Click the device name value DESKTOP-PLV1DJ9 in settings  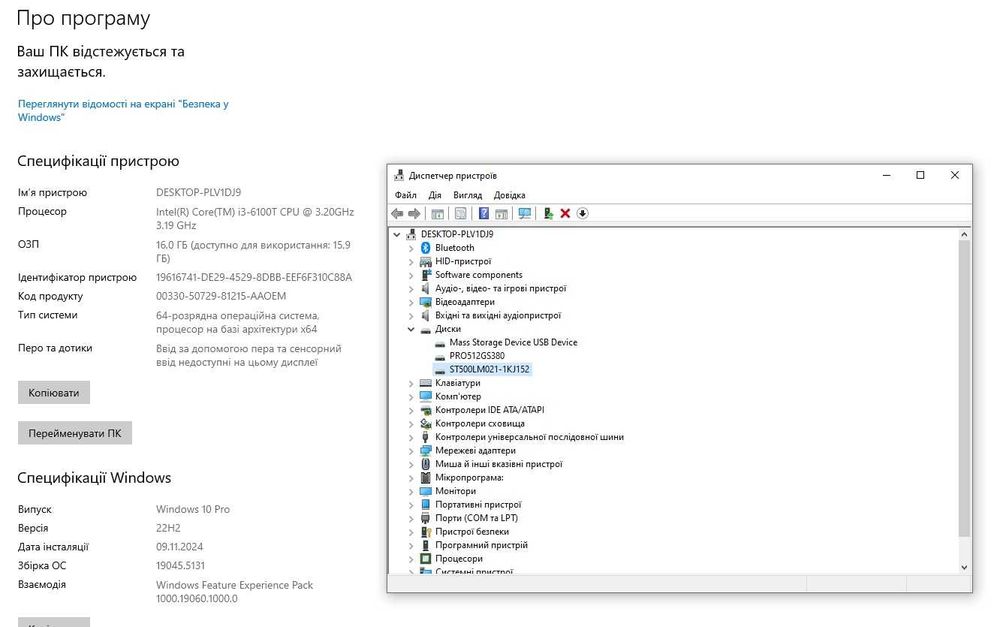(198, 193)
